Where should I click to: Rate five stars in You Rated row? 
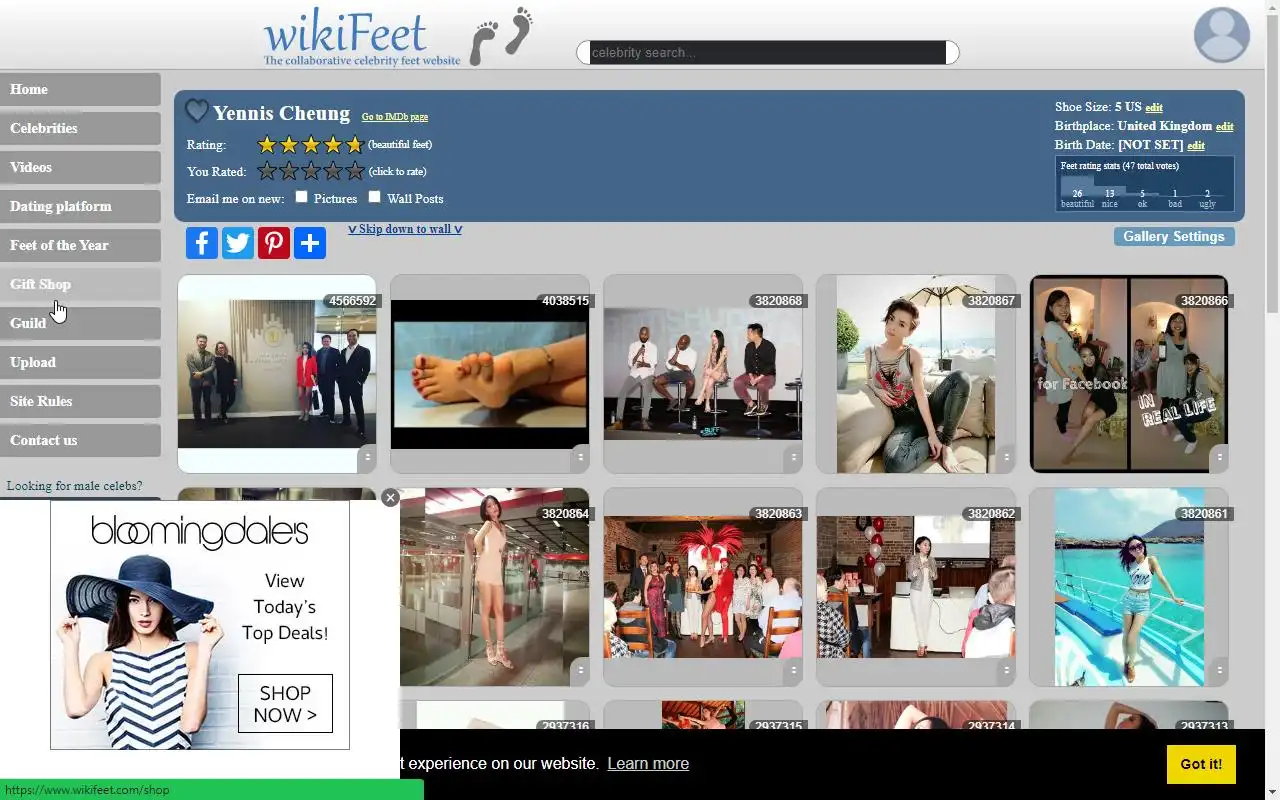(355, 171)
